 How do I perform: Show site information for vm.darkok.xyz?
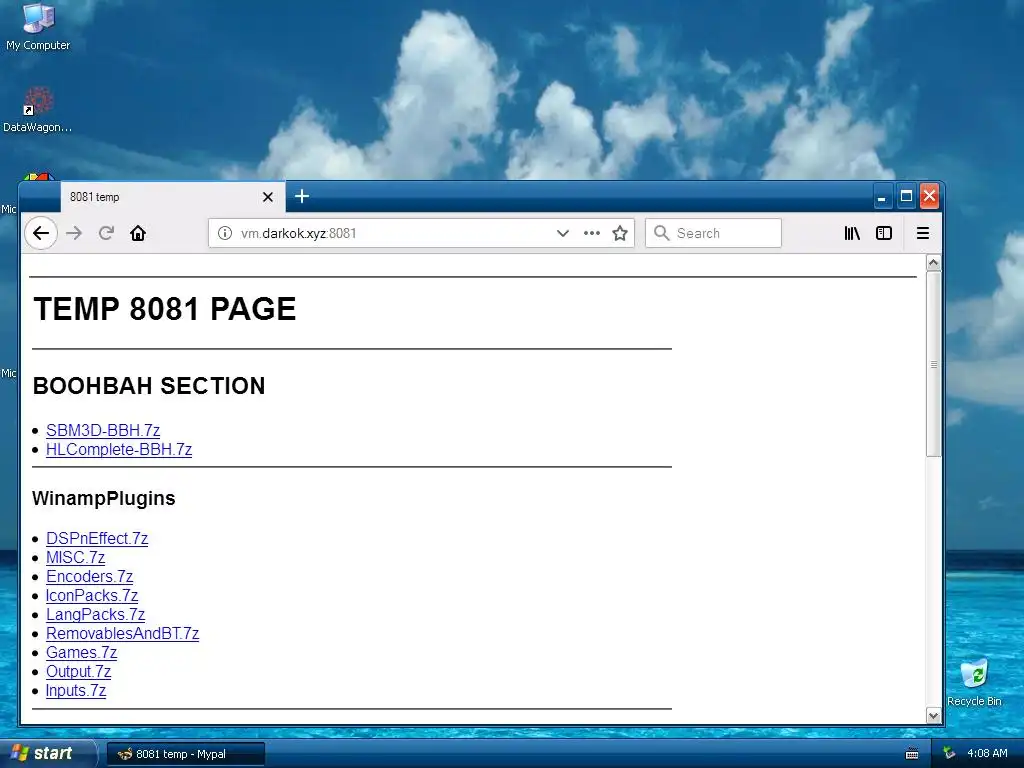(225, 233)
